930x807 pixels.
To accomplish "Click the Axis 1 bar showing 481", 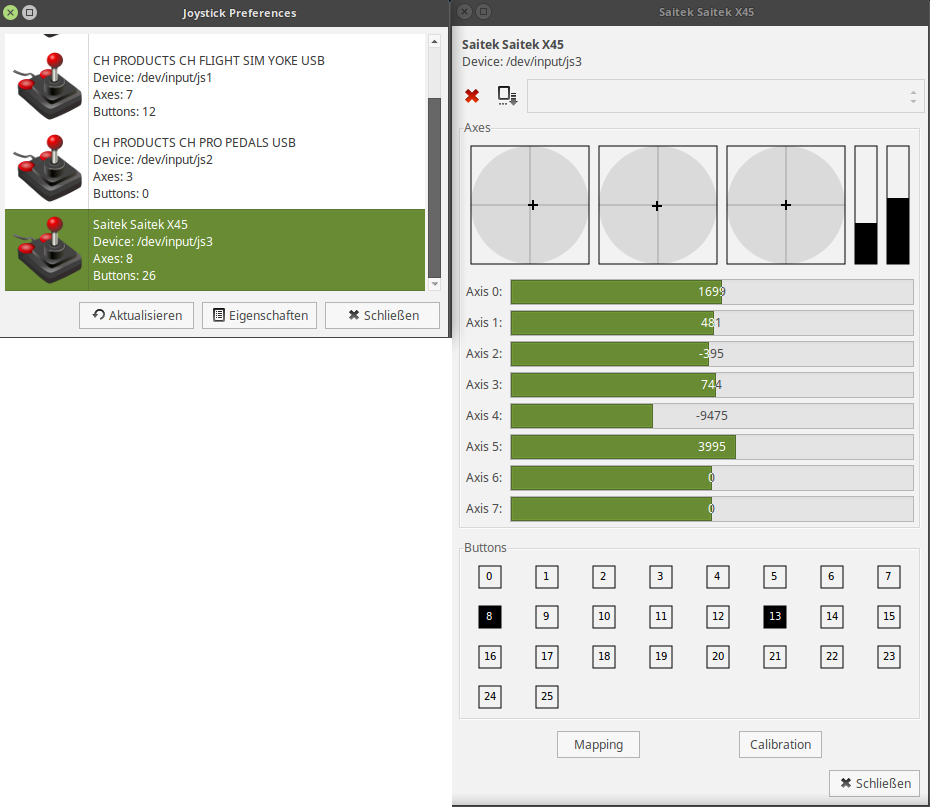I will [x=712, y=323].
